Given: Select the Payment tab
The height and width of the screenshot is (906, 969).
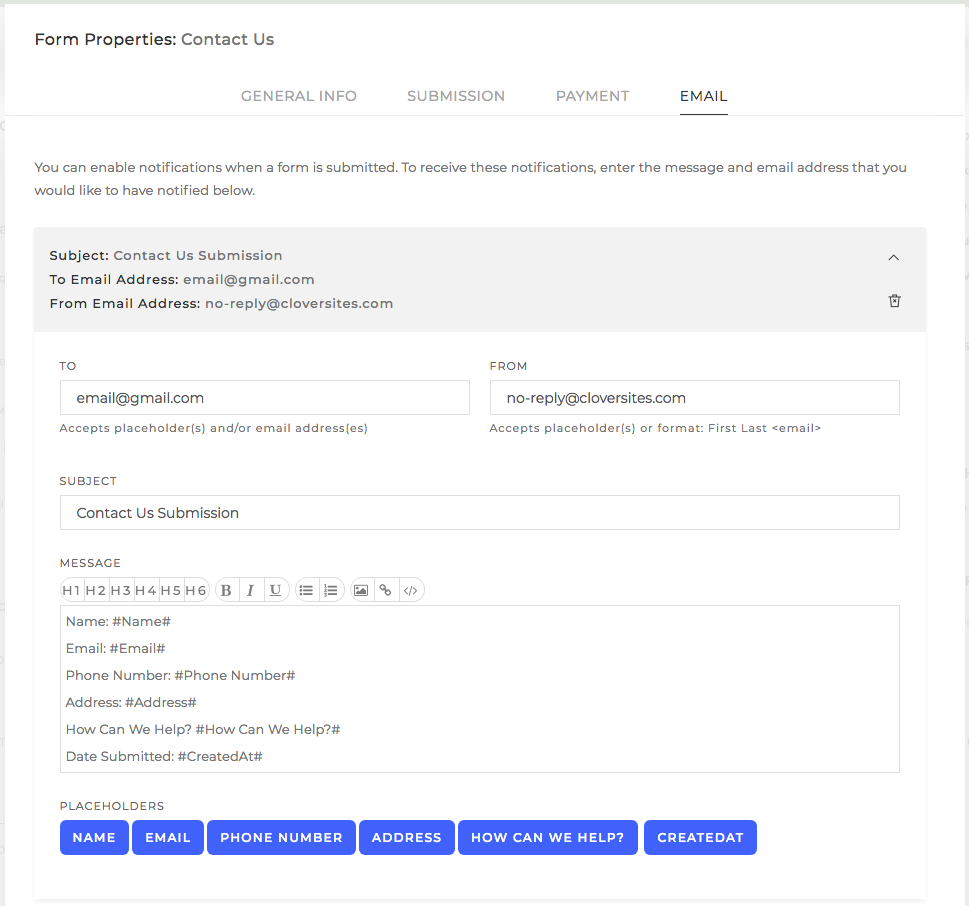Looking at the screenshot, I should [x=592, y=96].
